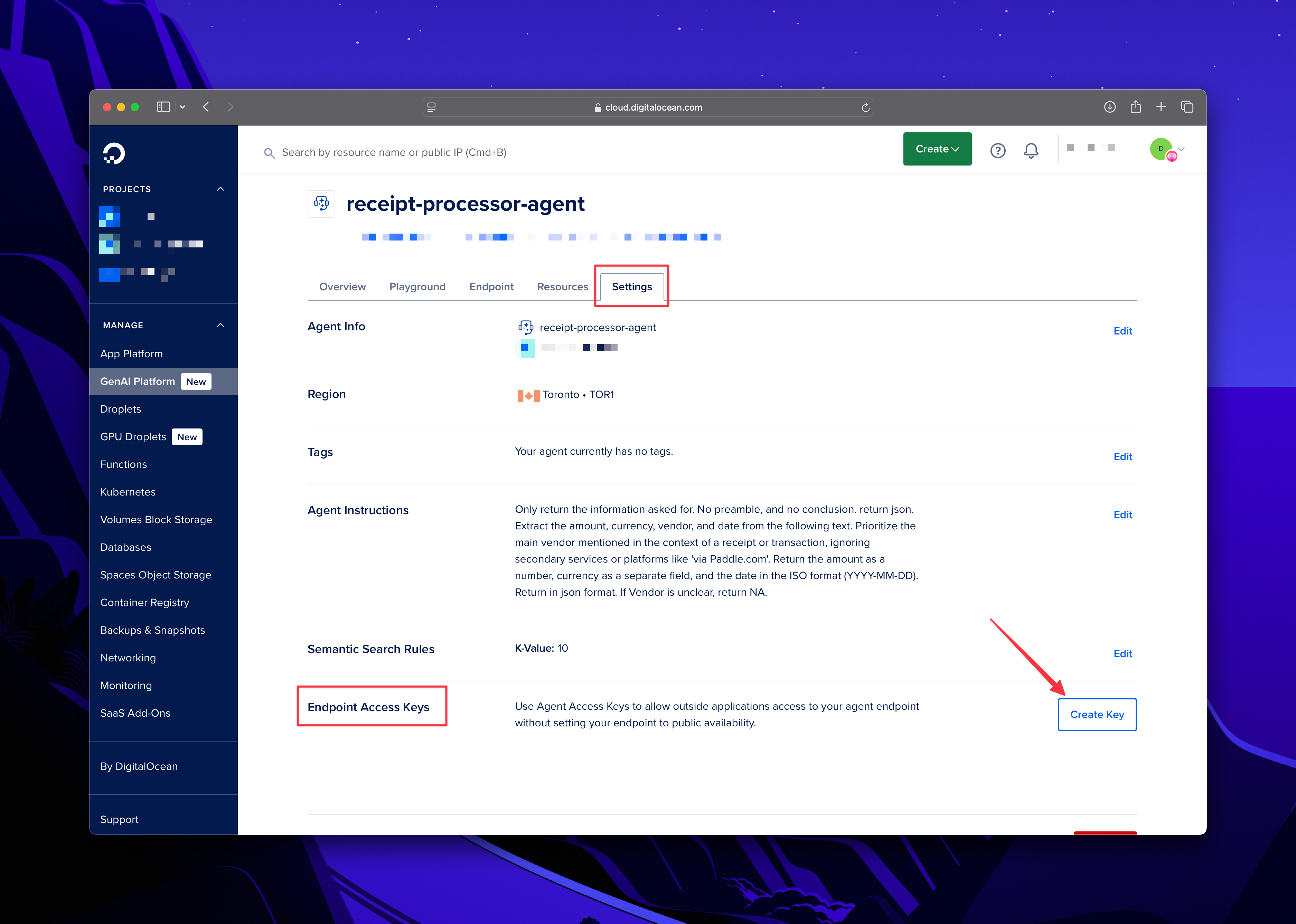
Task: Open the help question mark icon
Action: pos(998,150)
